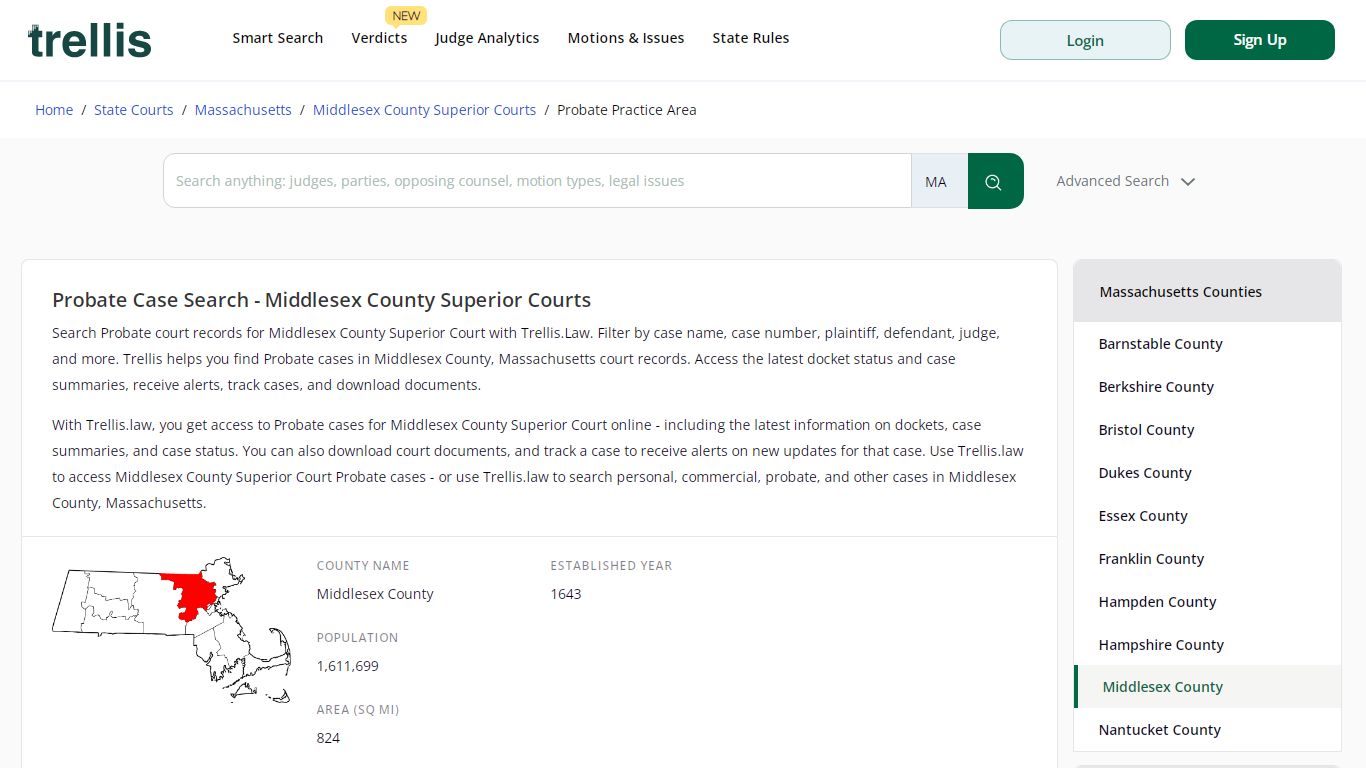
Task: Expand the Advanced Search chevron
Action: [x=1187, y=181]
